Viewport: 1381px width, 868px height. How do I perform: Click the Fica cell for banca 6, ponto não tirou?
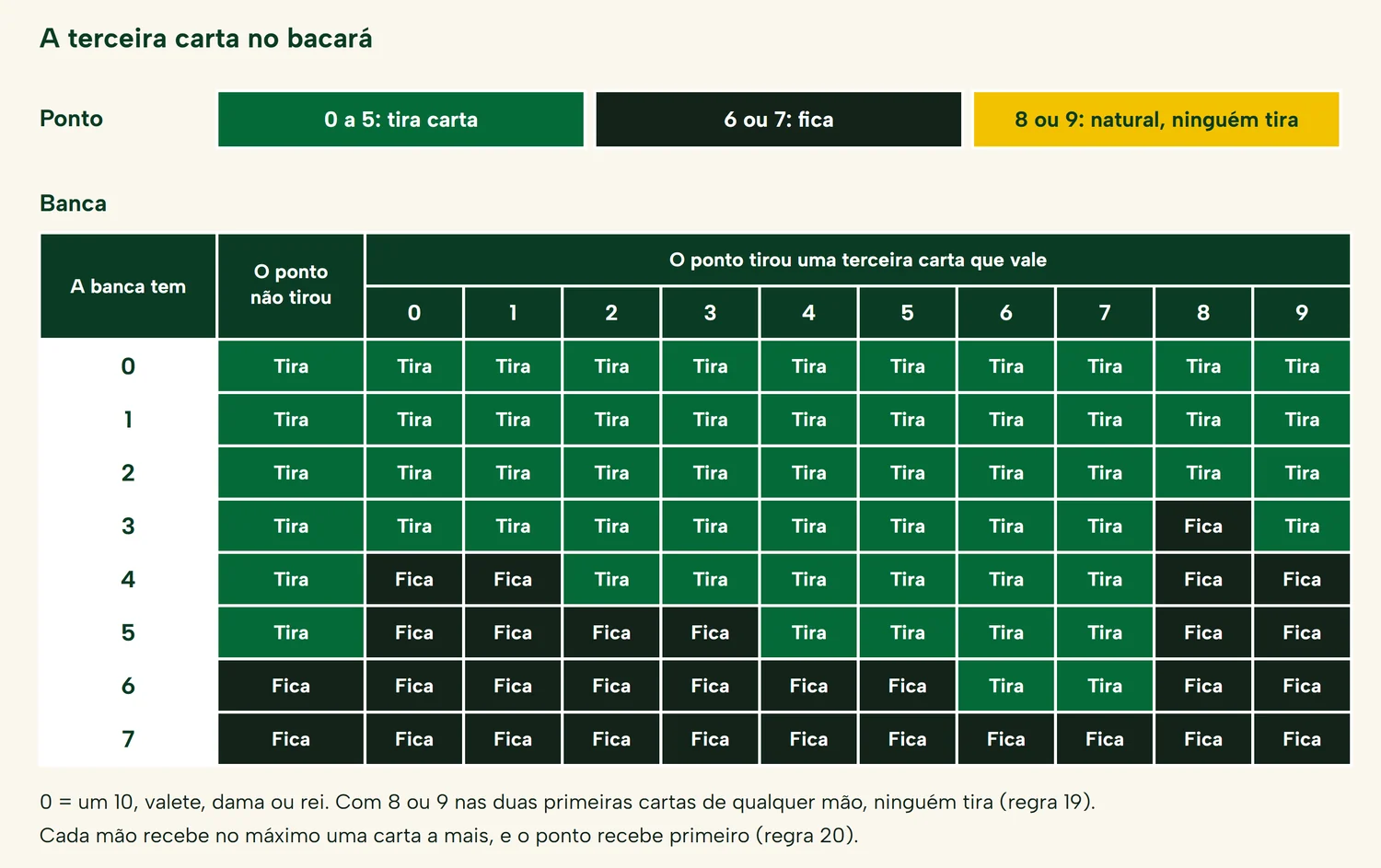[291, 686]
